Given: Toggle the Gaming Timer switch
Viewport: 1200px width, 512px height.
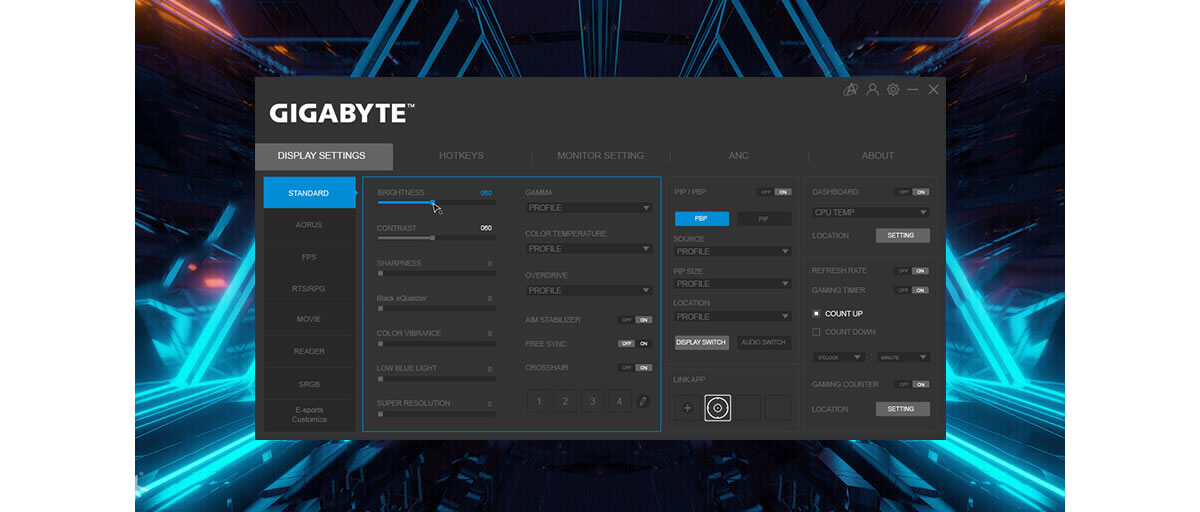Looking at the screenshot, I should 912,290.
